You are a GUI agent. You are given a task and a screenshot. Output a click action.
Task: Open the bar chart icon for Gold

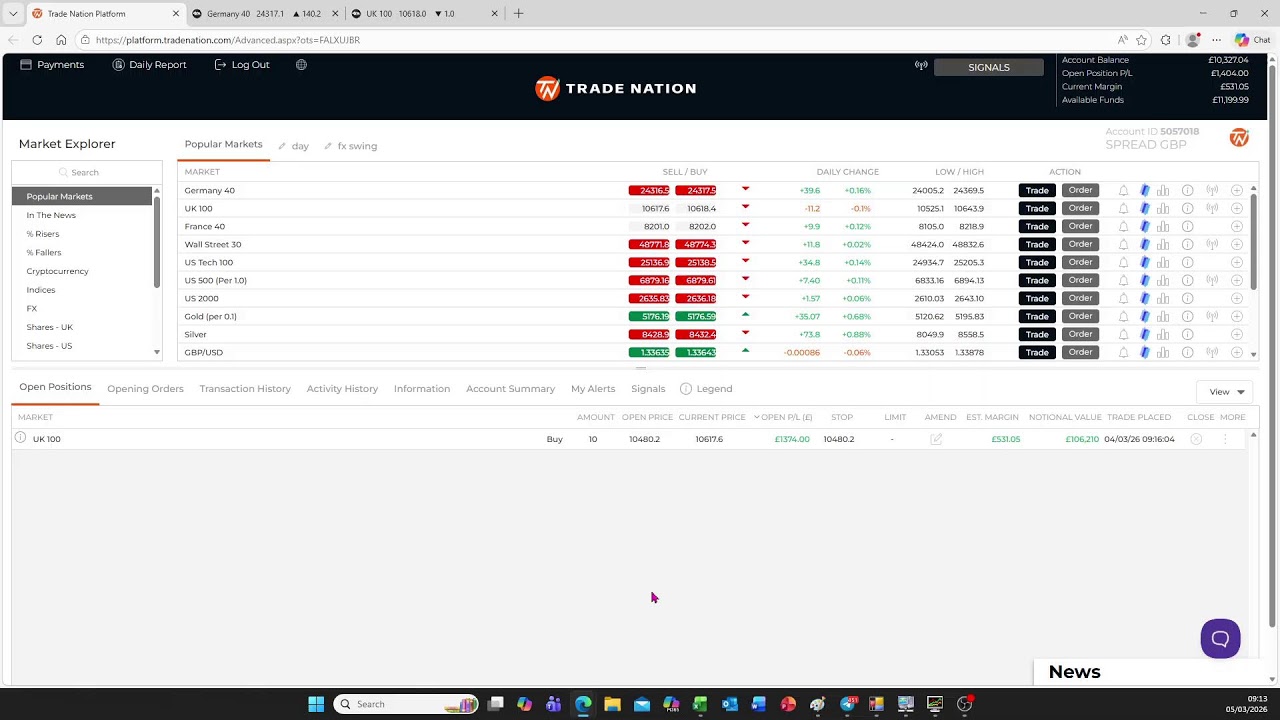(1163, 316)
